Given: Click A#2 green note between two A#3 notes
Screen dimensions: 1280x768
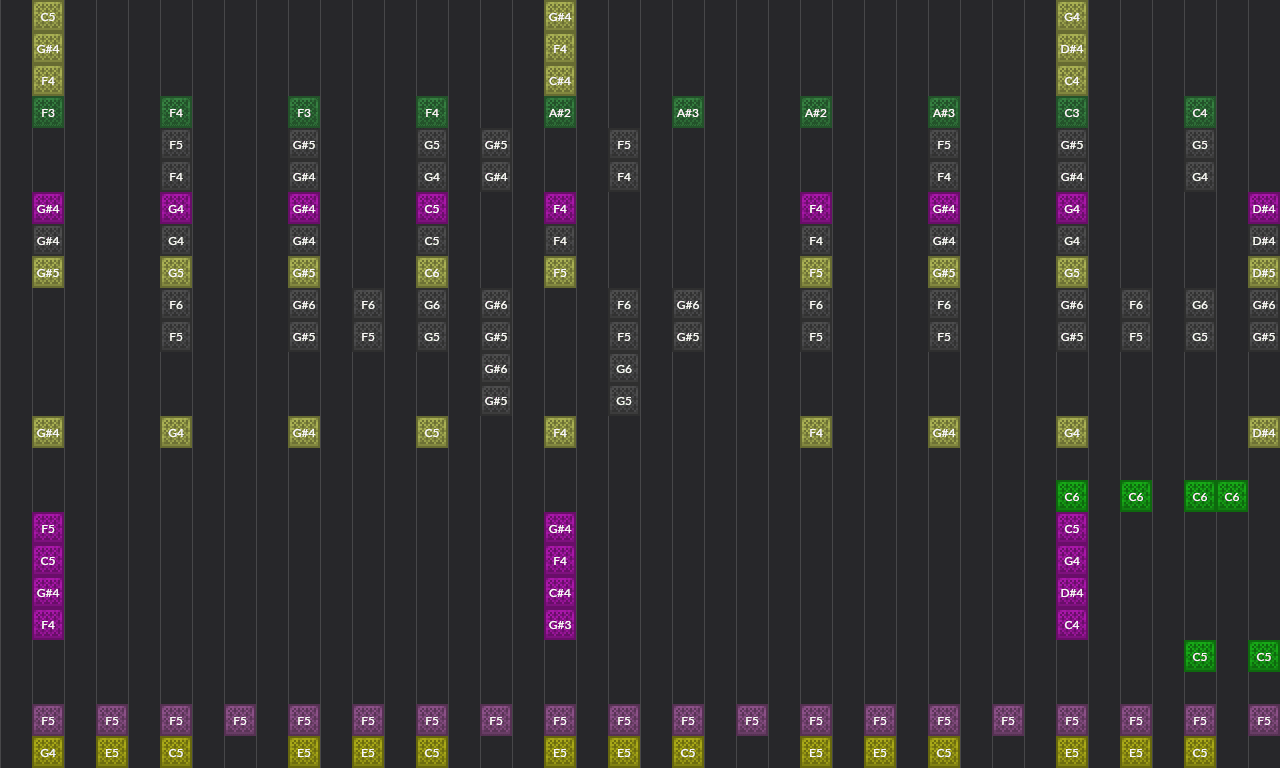Looking at the screenshot, I should point(816,113).
